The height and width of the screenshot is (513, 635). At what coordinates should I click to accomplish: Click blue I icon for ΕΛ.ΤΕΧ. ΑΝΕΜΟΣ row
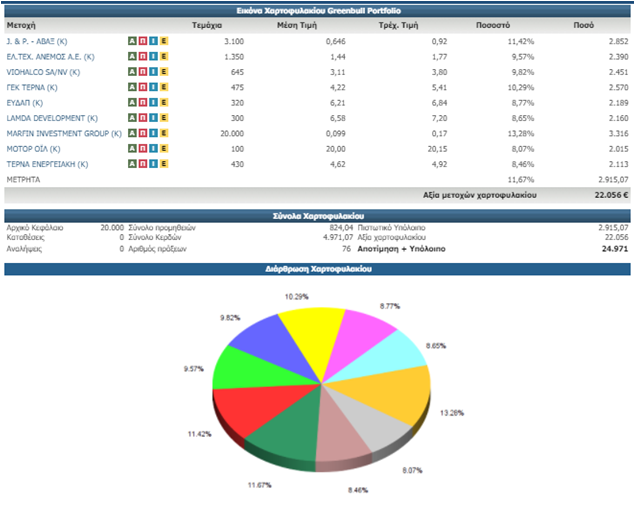153,56
